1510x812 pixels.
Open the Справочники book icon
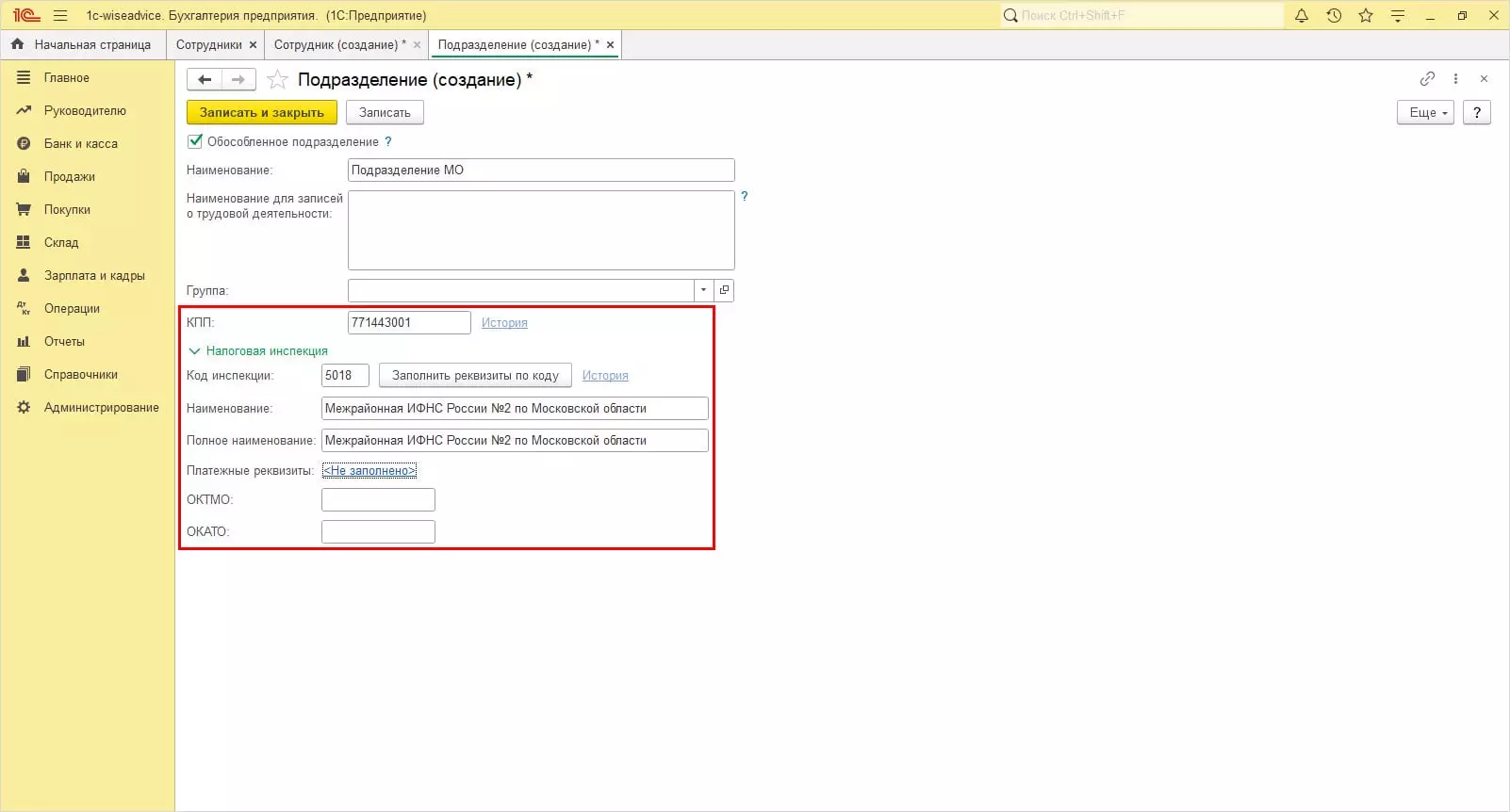coord(24,374)
